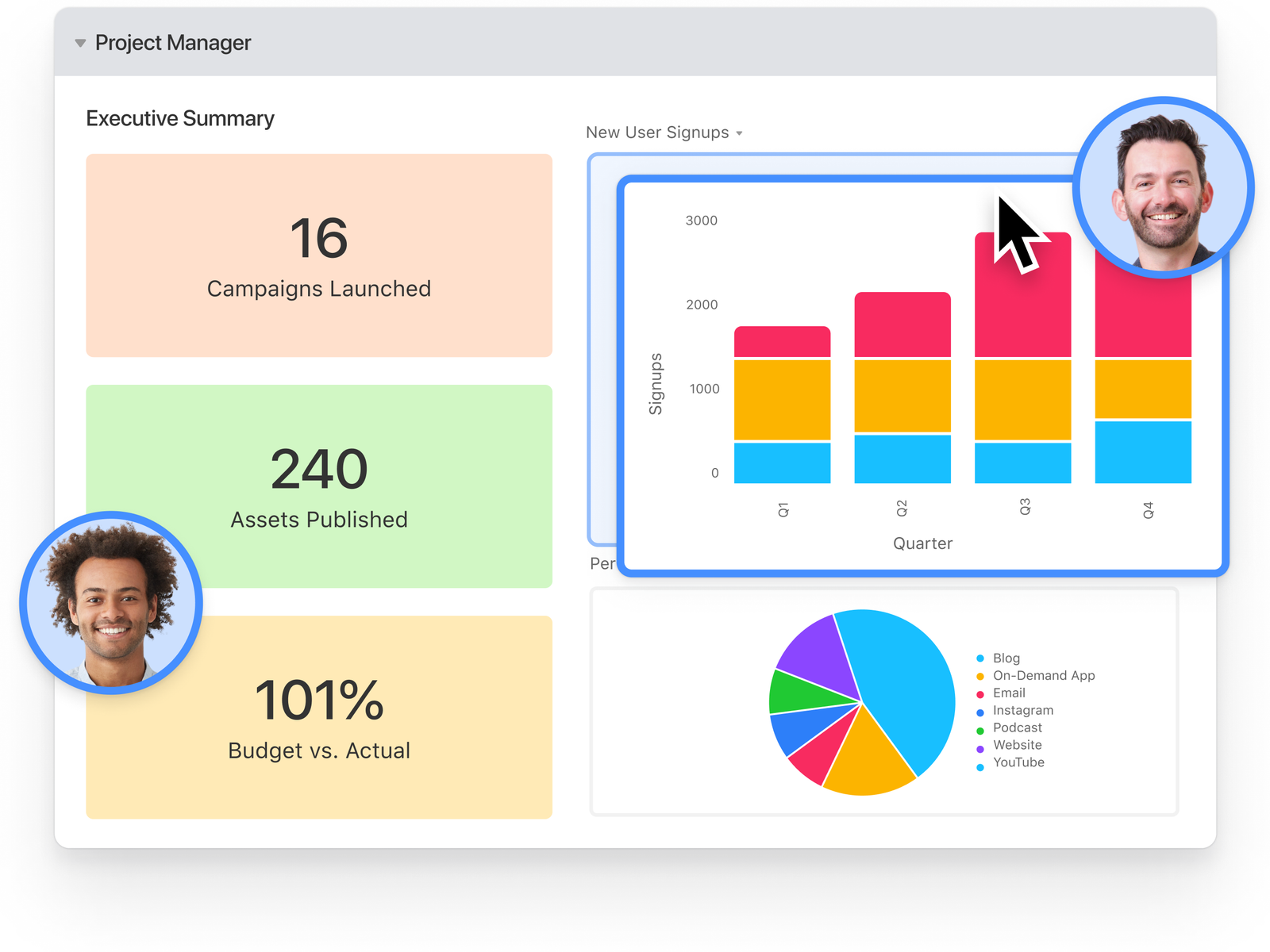The image size is (1270, 952).
Task: Click the Project Manager title
Action: (x=173, y=43)
